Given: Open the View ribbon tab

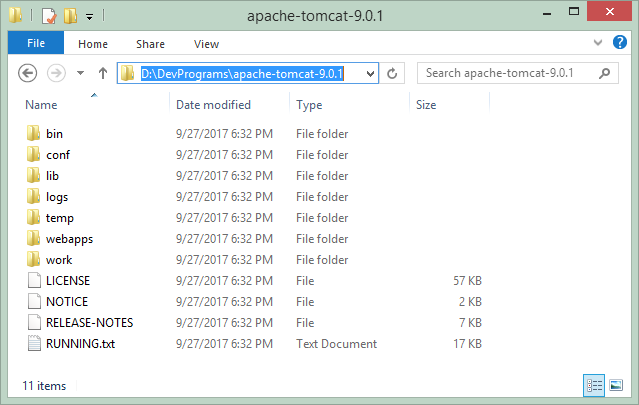Looking at the screenshot, I should (x=206, y=44).
